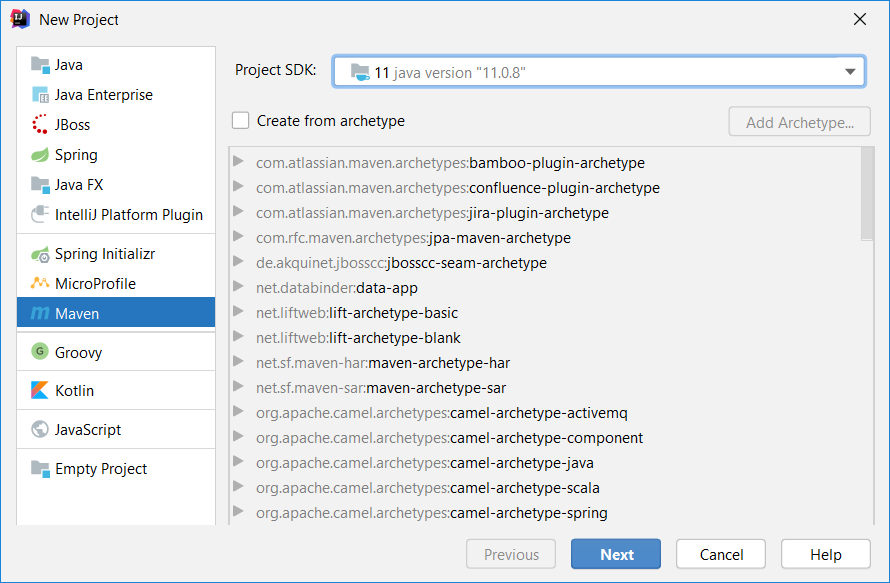This screenshot has width=890, height=583.
Task: Select the Groovy icon
Action: pyautogui.click(x=40, y=352)
